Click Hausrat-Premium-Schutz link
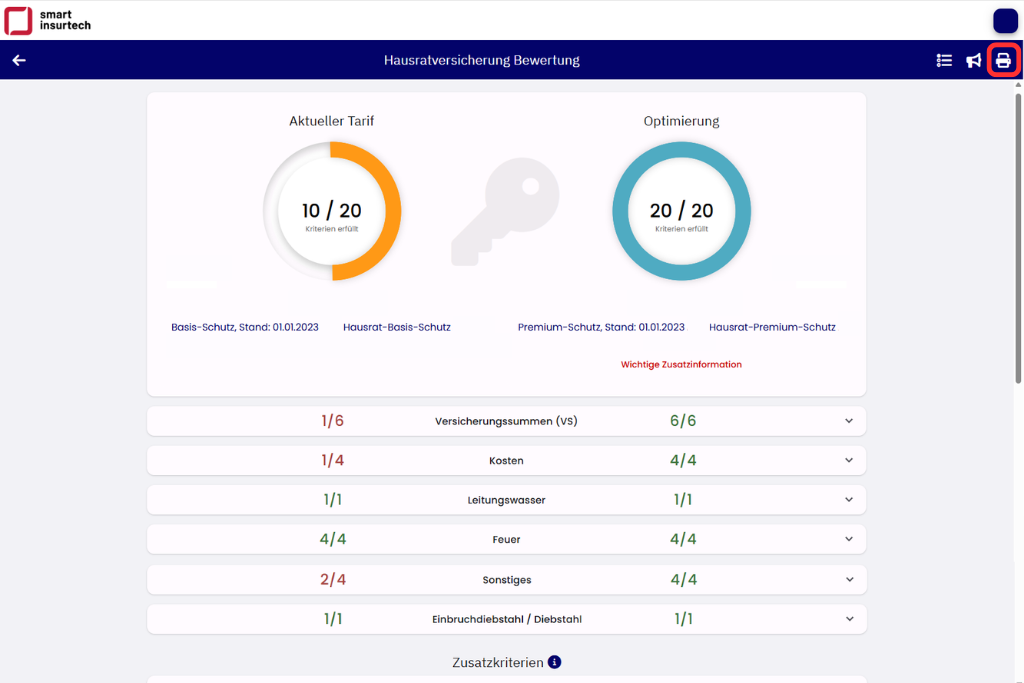The width and height of the screenshot is (1024, 683). click(x=772, y=327)
